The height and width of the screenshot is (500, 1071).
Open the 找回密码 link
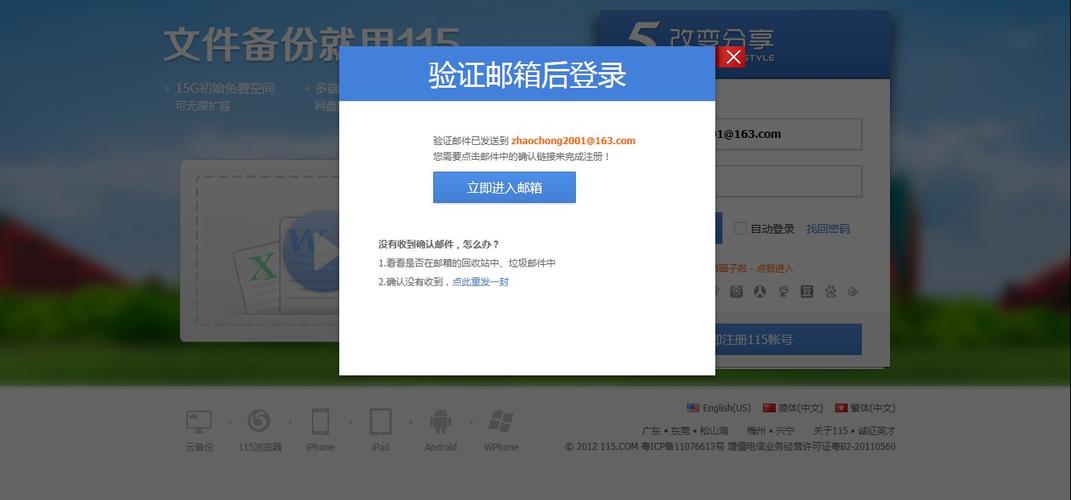pyautogui.click(x=828, y=229)
